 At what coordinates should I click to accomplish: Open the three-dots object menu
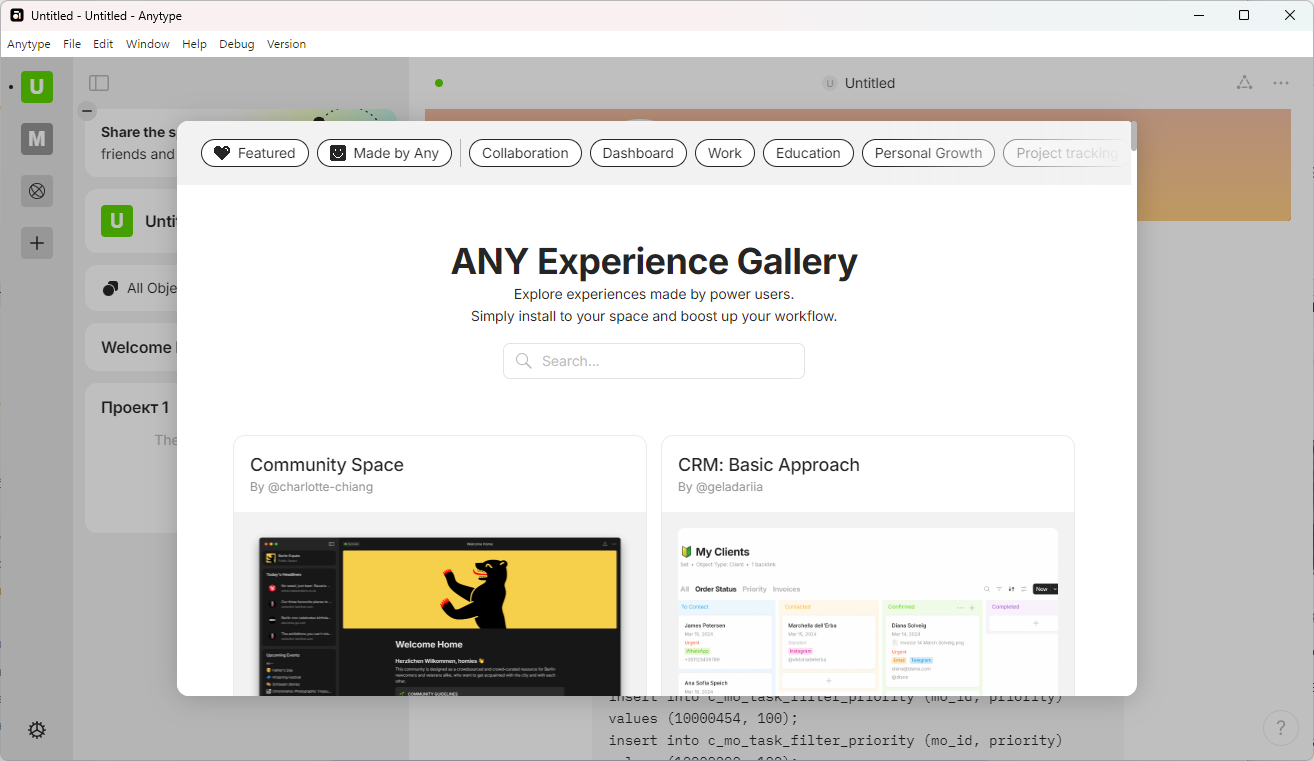(x=1281, y=83)
